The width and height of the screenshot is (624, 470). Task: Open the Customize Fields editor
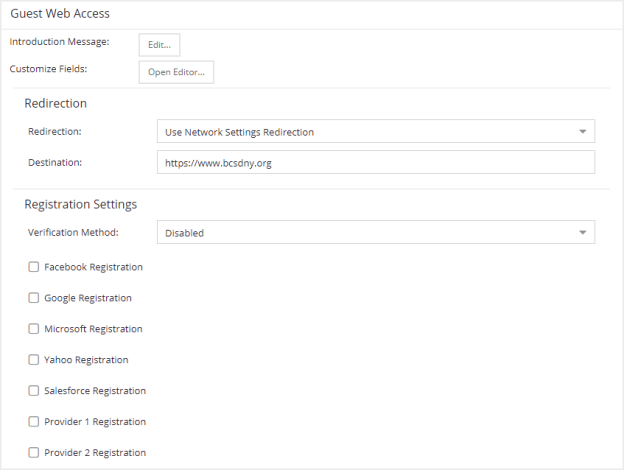(176, 72)
